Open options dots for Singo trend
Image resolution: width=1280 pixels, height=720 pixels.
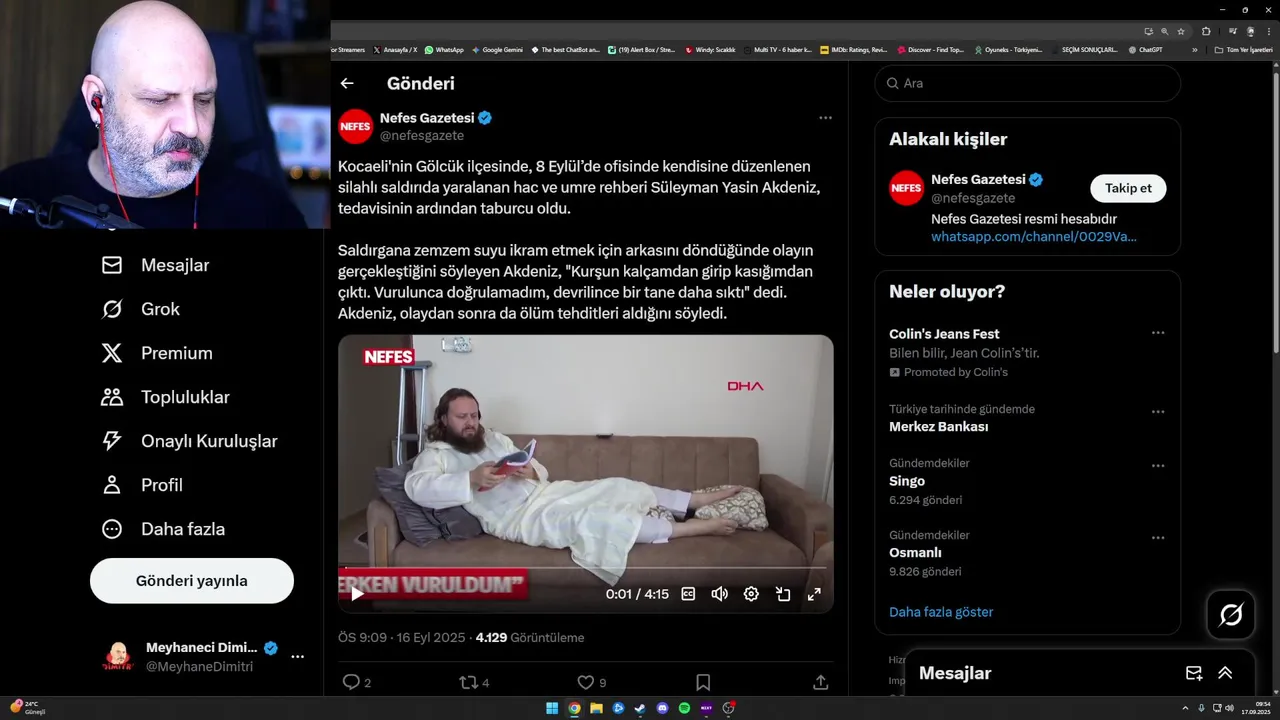coord(1158,466)
